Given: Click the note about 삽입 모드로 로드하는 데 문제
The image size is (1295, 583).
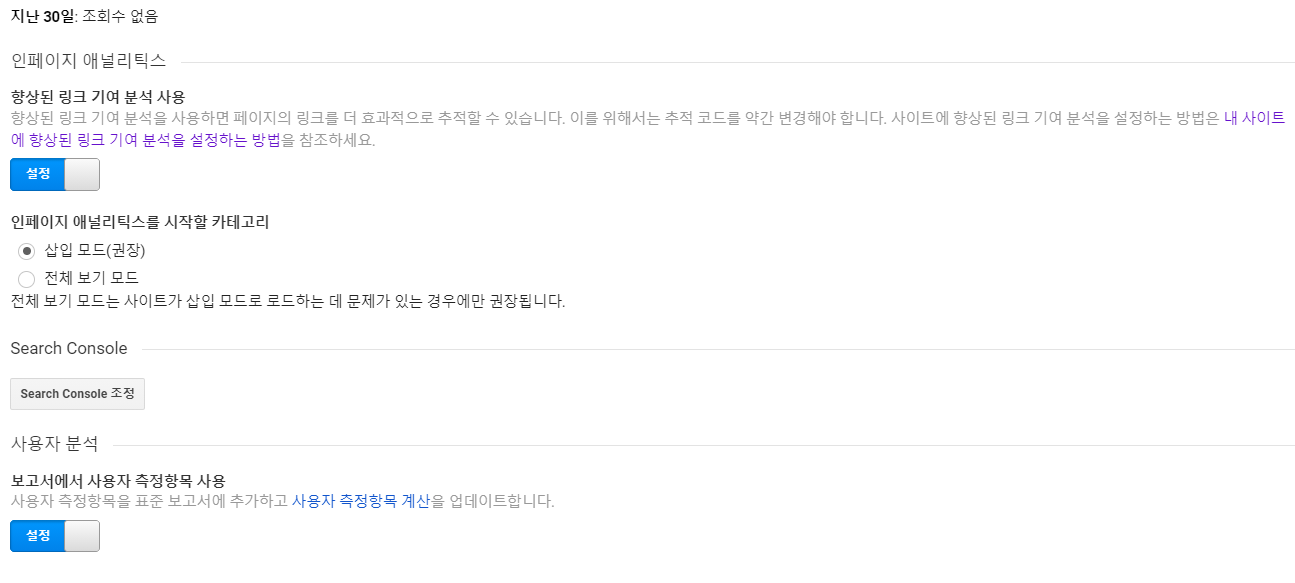Looking at the screenshot, I should tap(288, 300).
